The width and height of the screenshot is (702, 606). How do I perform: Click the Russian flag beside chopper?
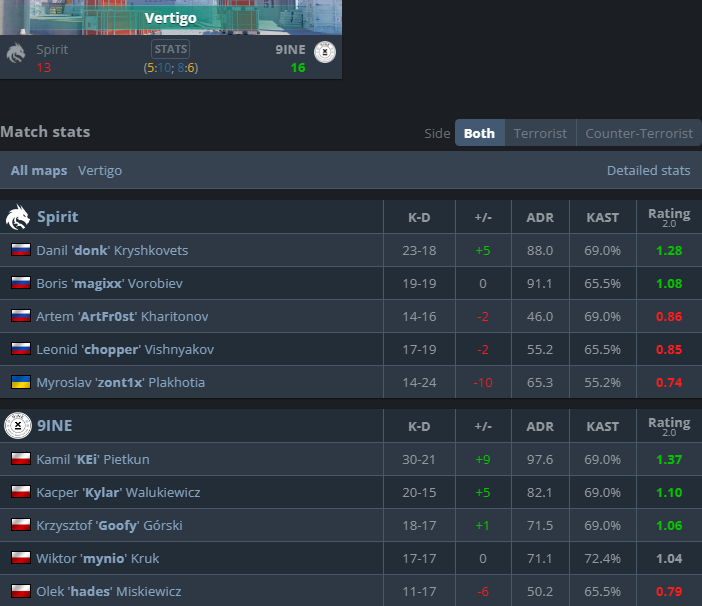[x=21, y=349]
